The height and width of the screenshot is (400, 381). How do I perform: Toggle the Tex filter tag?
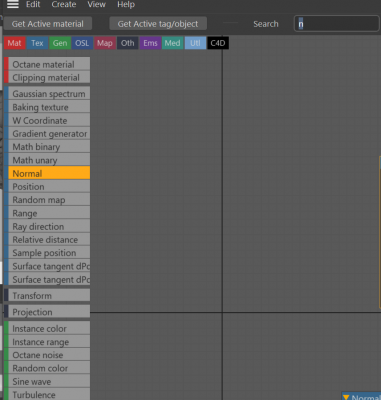coord(37,43)
